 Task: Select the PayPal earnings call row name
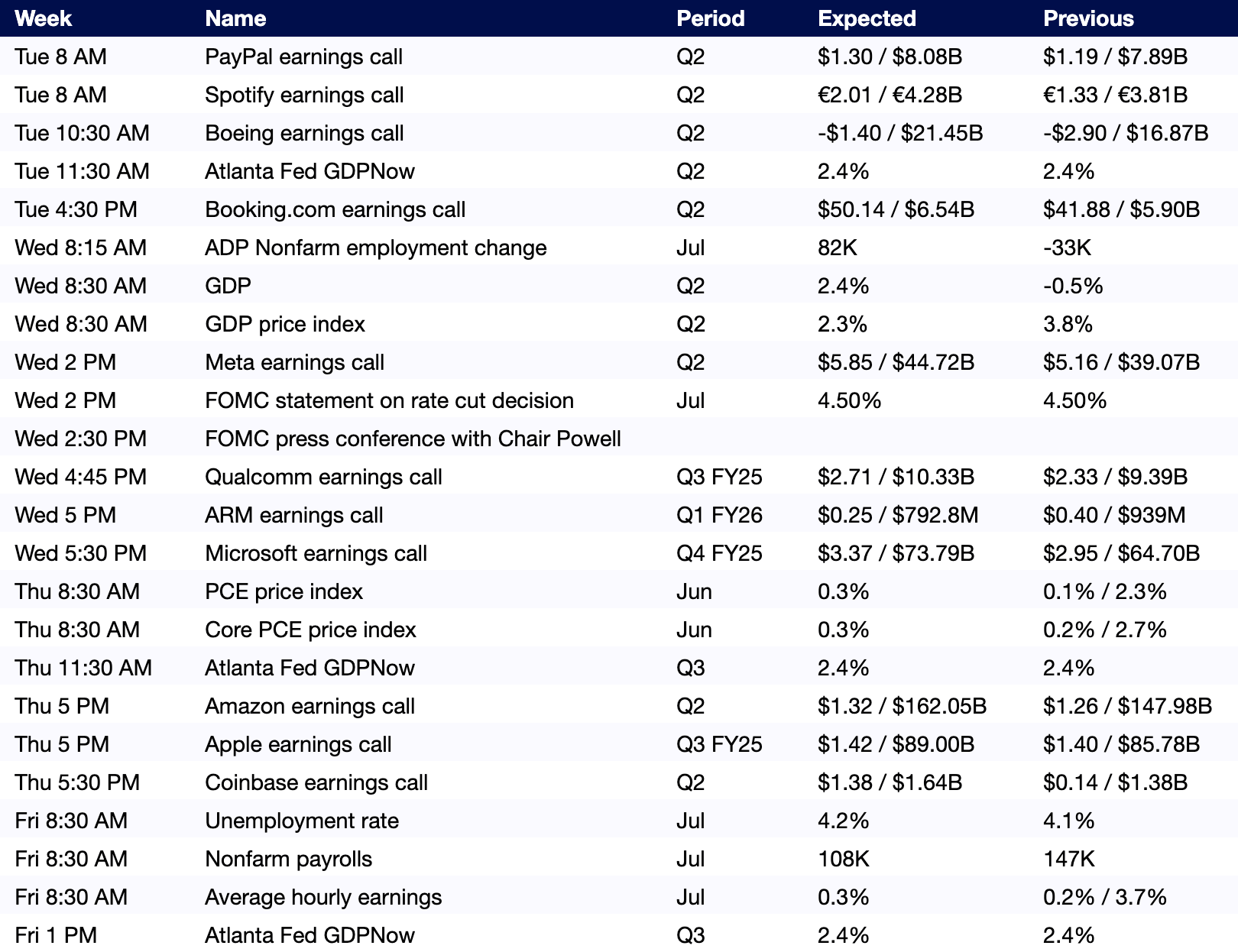click(303, 57)
